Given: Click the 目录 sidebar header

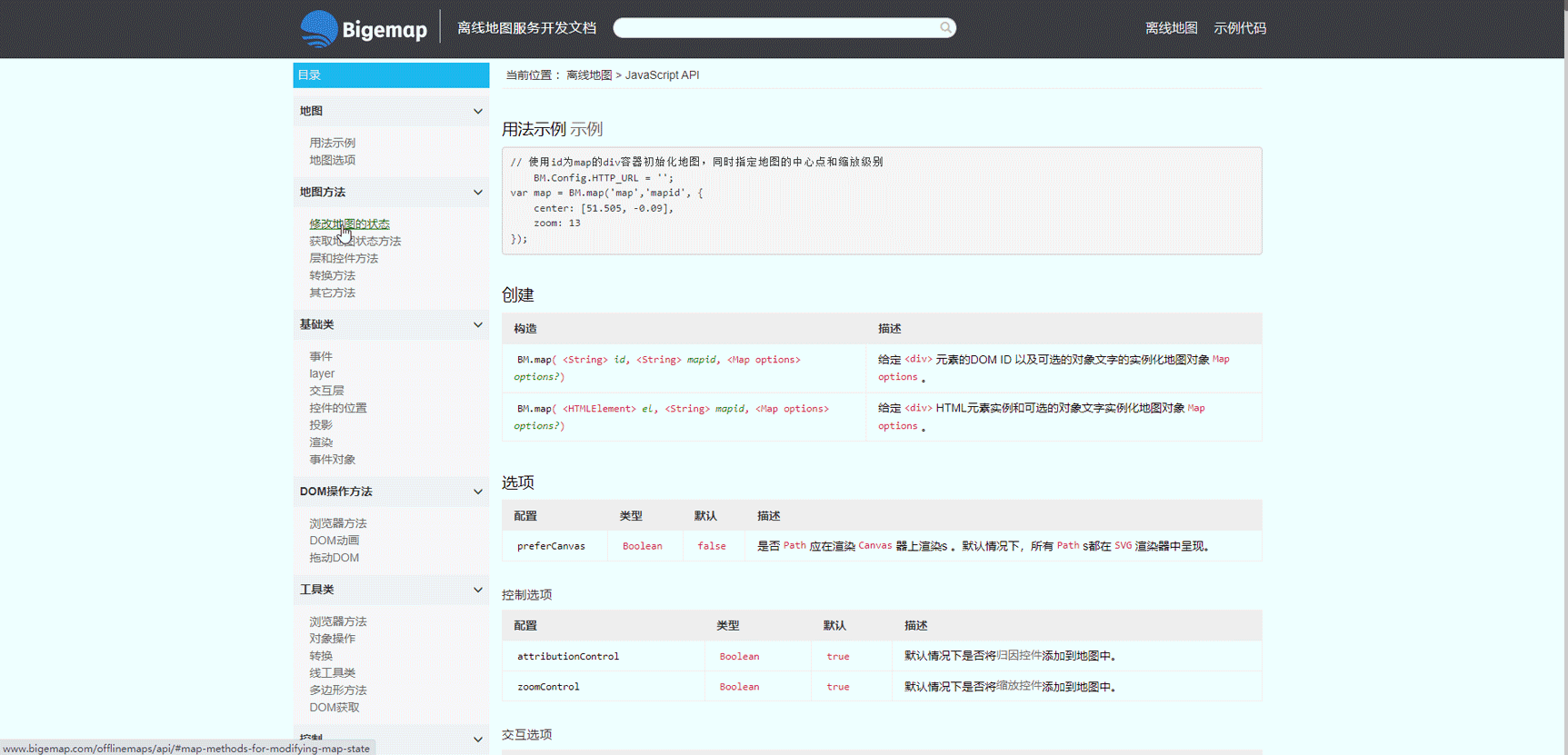Looking at the screenshot, I should pos(391,75).
